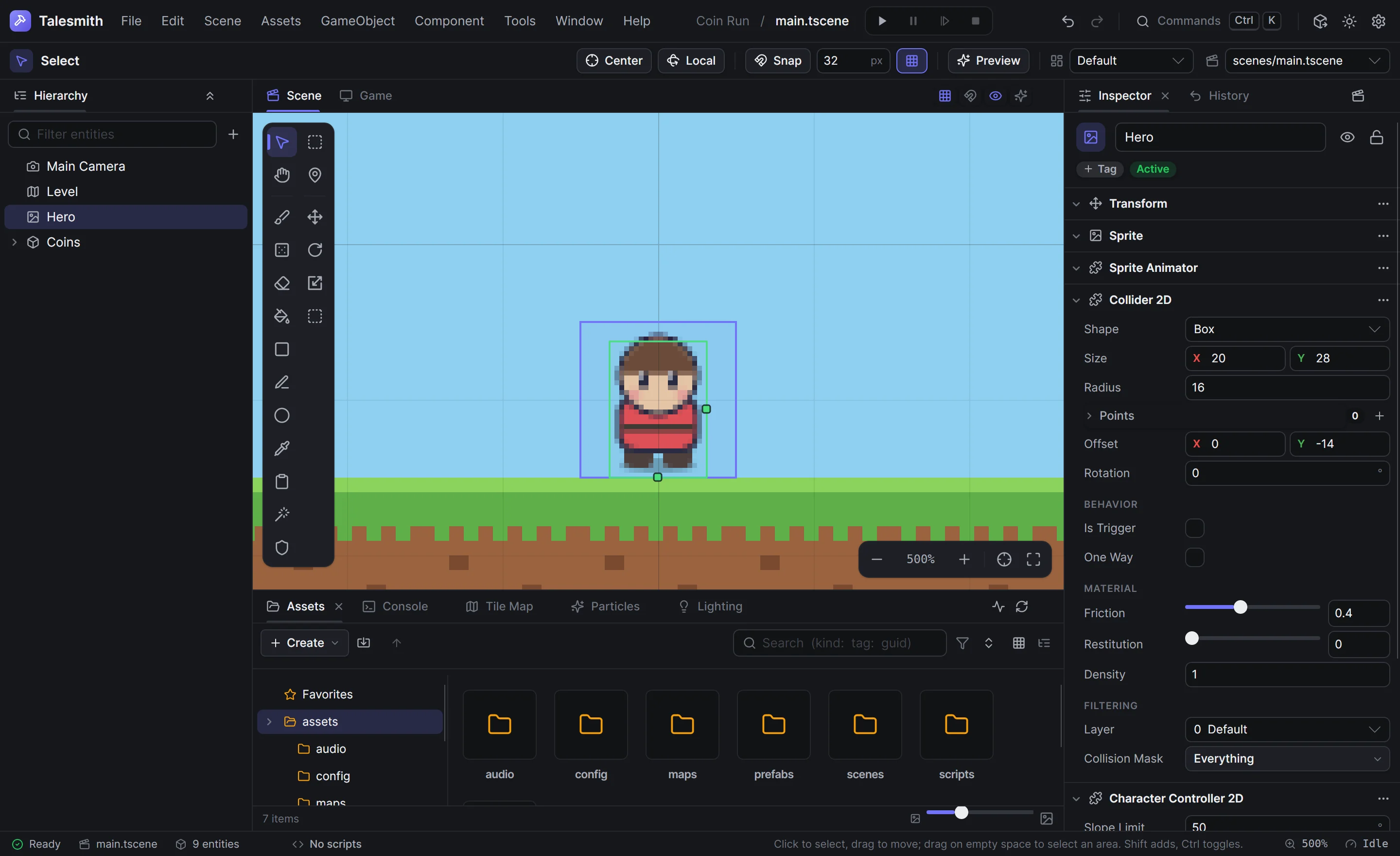Screen dimensions: 1400x856
Task: Toggle the Hero lock icon
Action: (x=1376, y=137)
